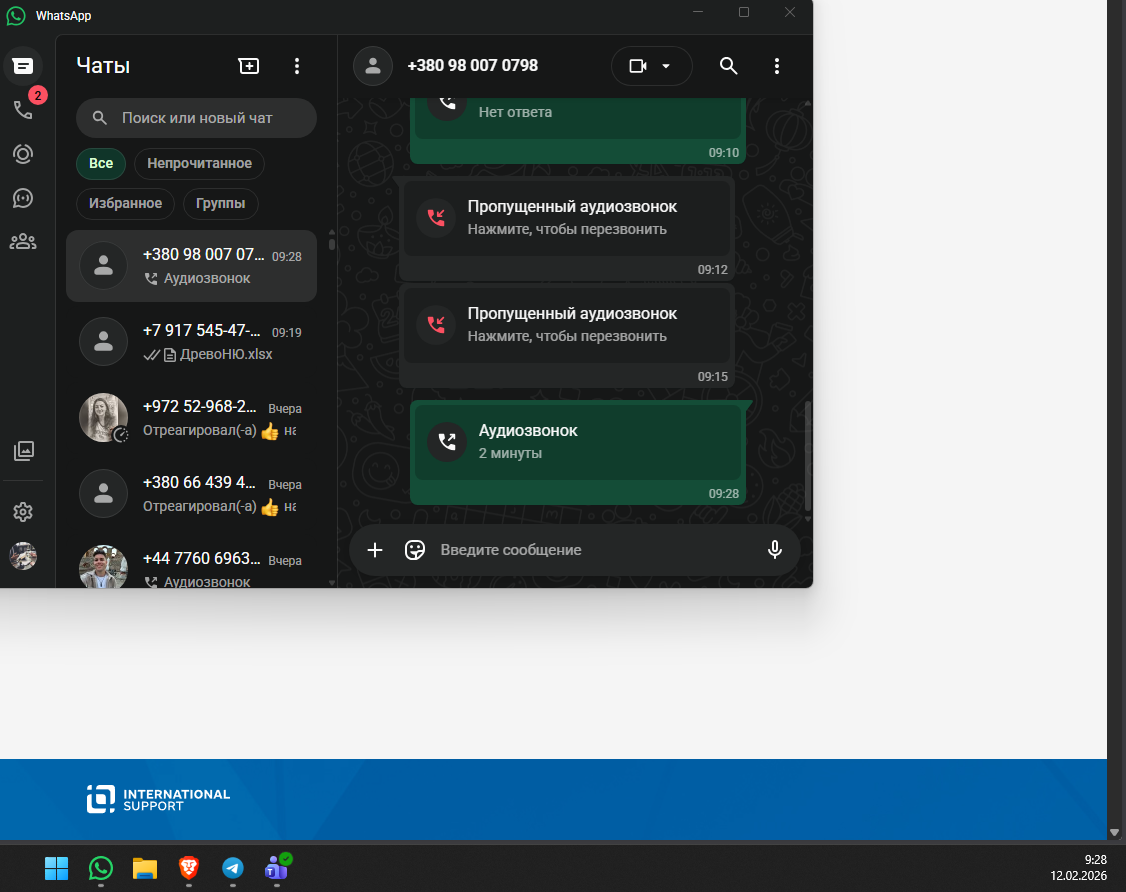Open chat with +7 917 545-47-...
This screenshot has height=892, width=1126.
click(x=191, y=342)
